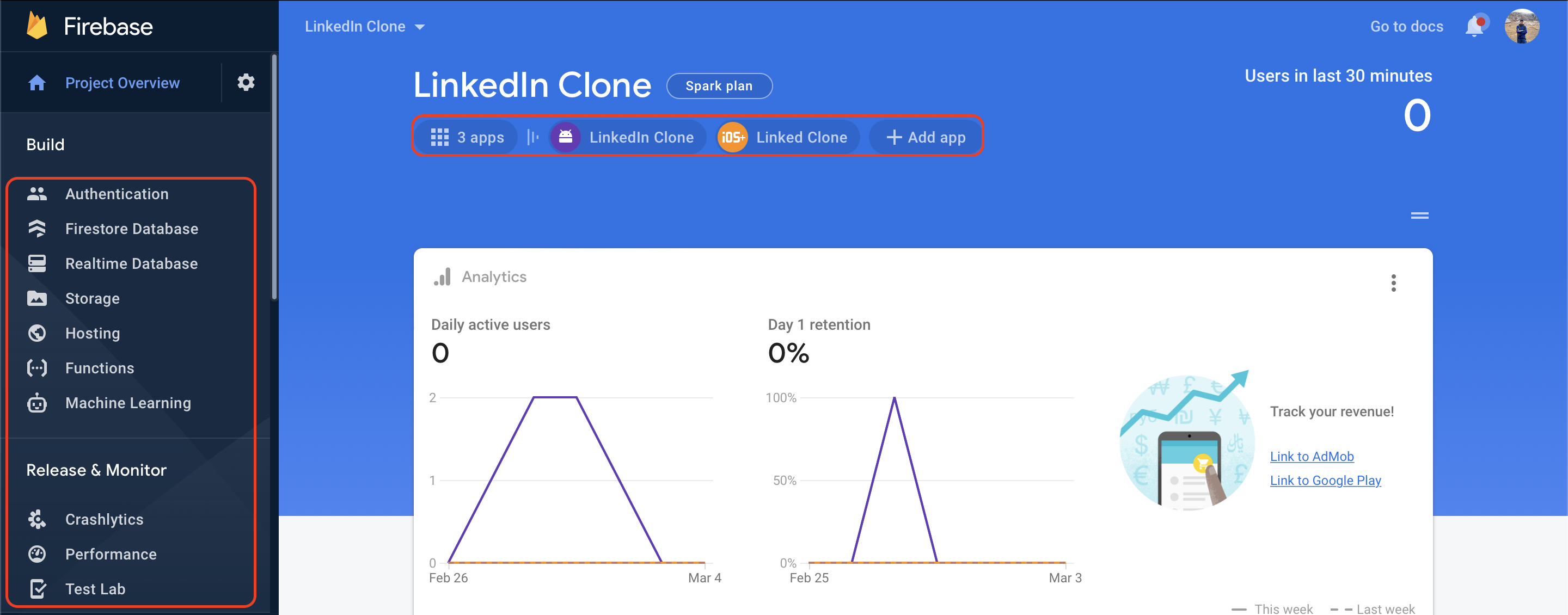Image resolution: width=1568 pixels, height=615 pixels.
Task: Click the Analytics card title
Action: tap(494, 277)
